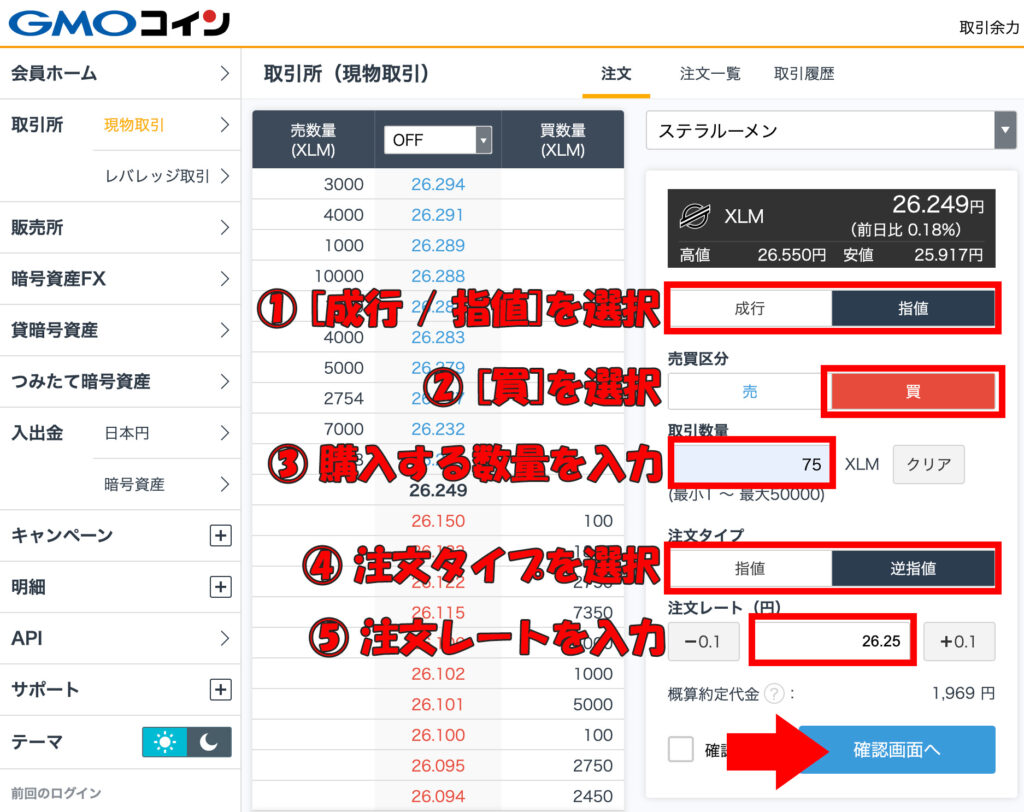The width and height of the screenshot is (1024, 812).
Task: Click the 取引数量 input field
Action: pos(751,464)
